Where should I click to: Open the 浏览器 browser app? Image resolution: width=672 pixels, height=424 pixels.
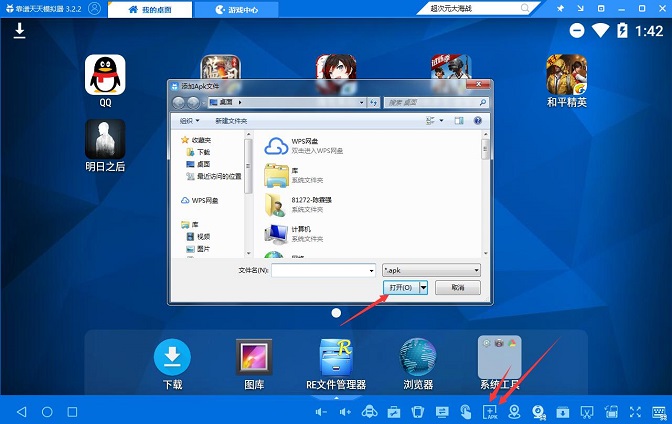click(418, 364)
